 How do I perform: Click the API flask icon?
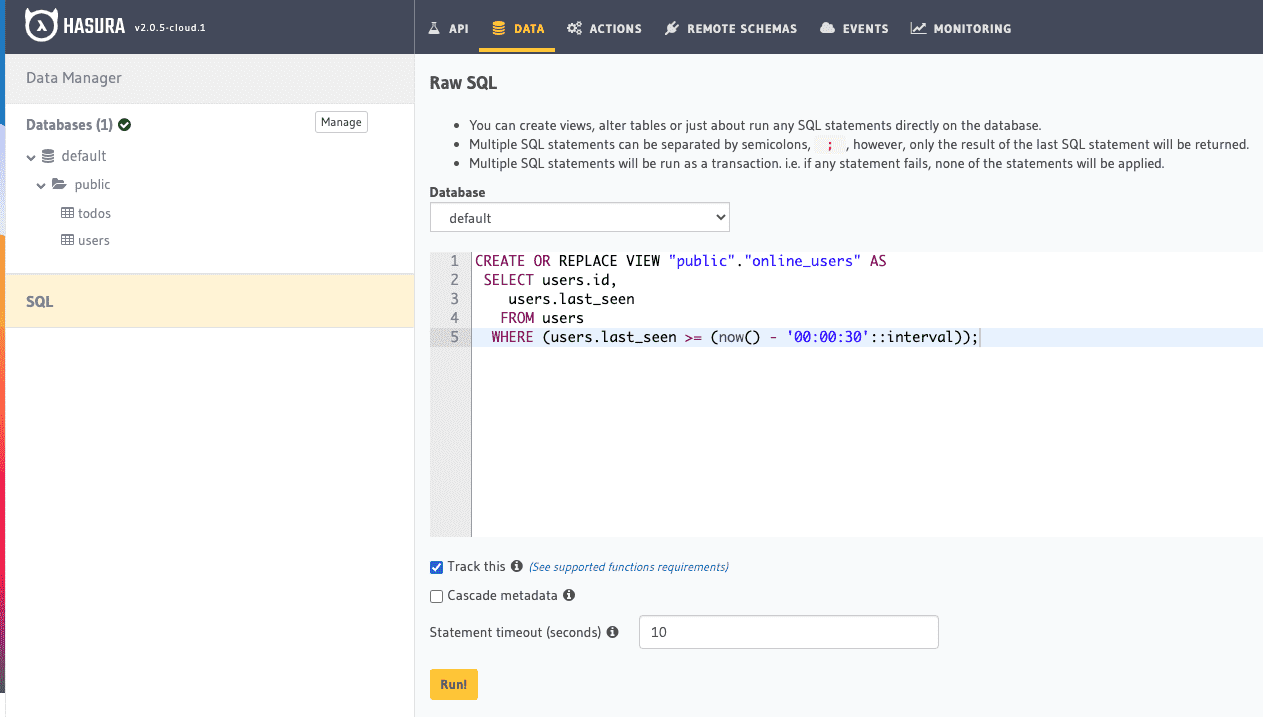click(x=434, y=28)
